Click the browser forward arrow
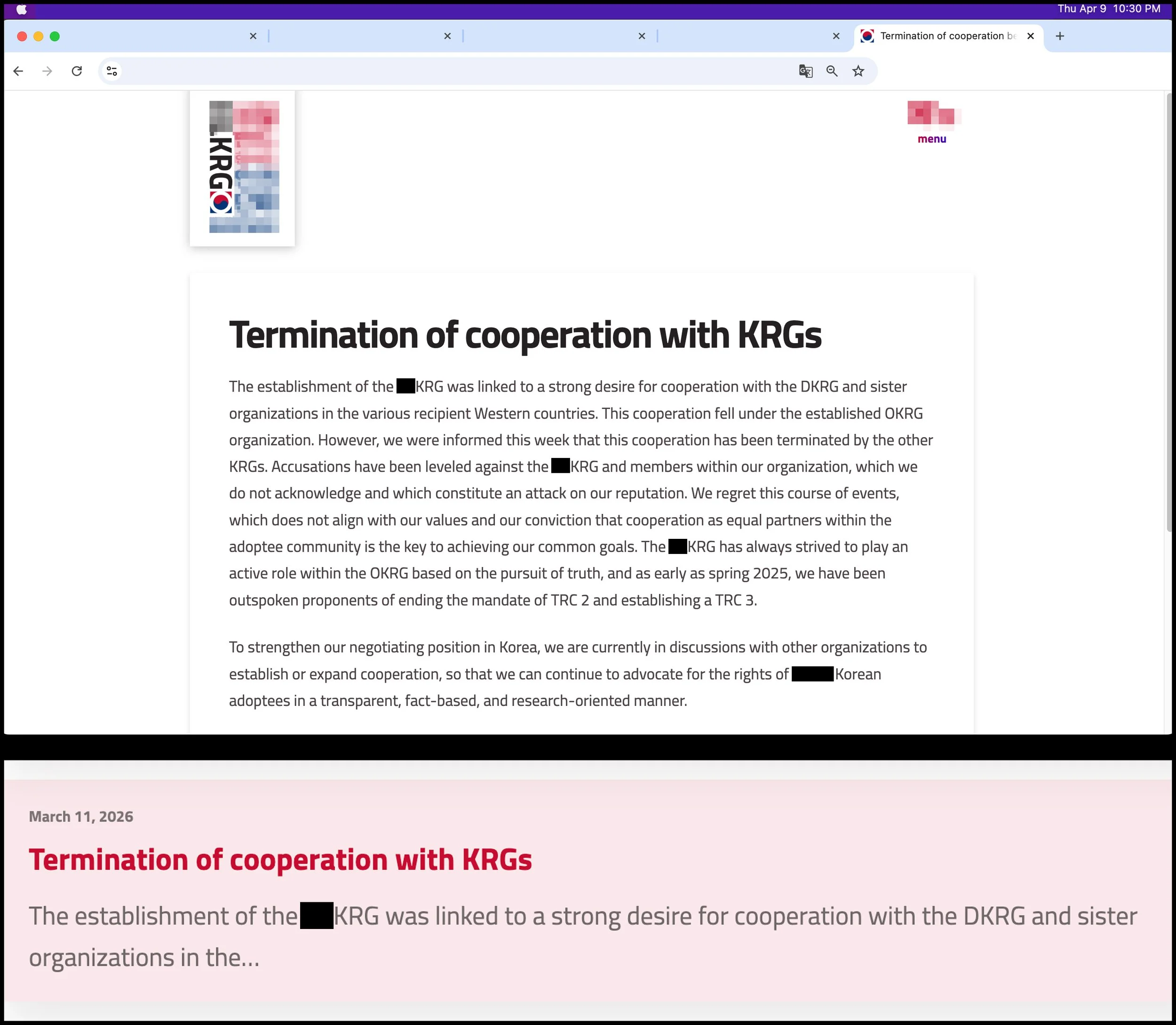 pyautogui.click(x=48, y=71)
